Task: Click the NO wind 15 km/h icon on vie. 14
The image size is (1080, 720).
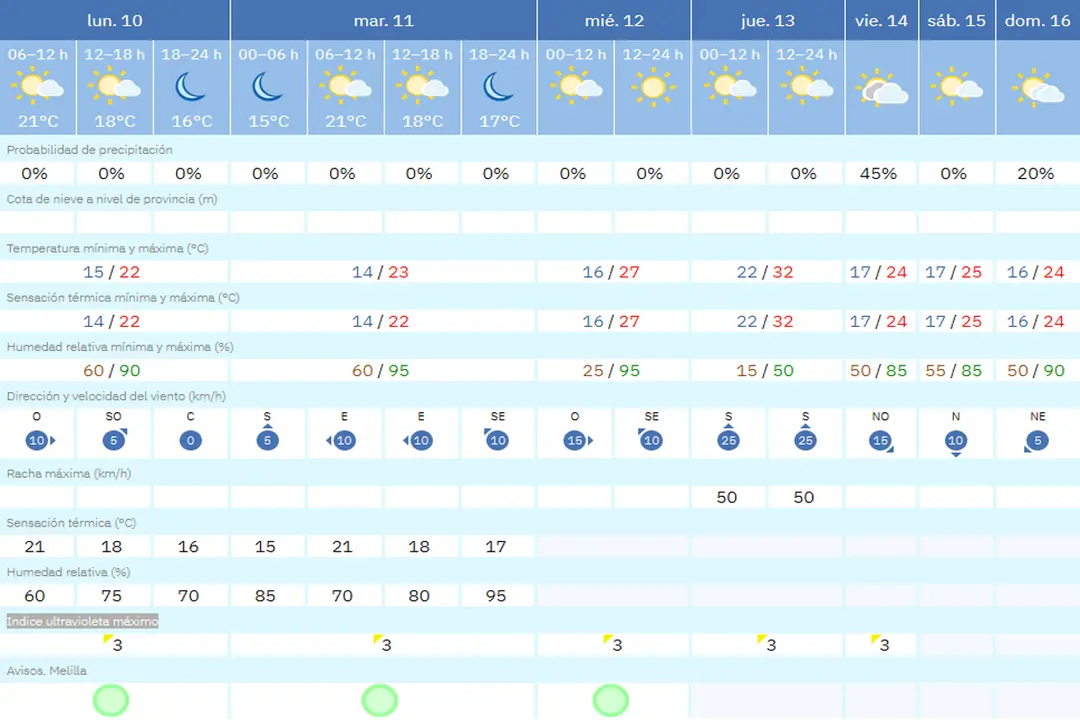Action: click(882, 441)
